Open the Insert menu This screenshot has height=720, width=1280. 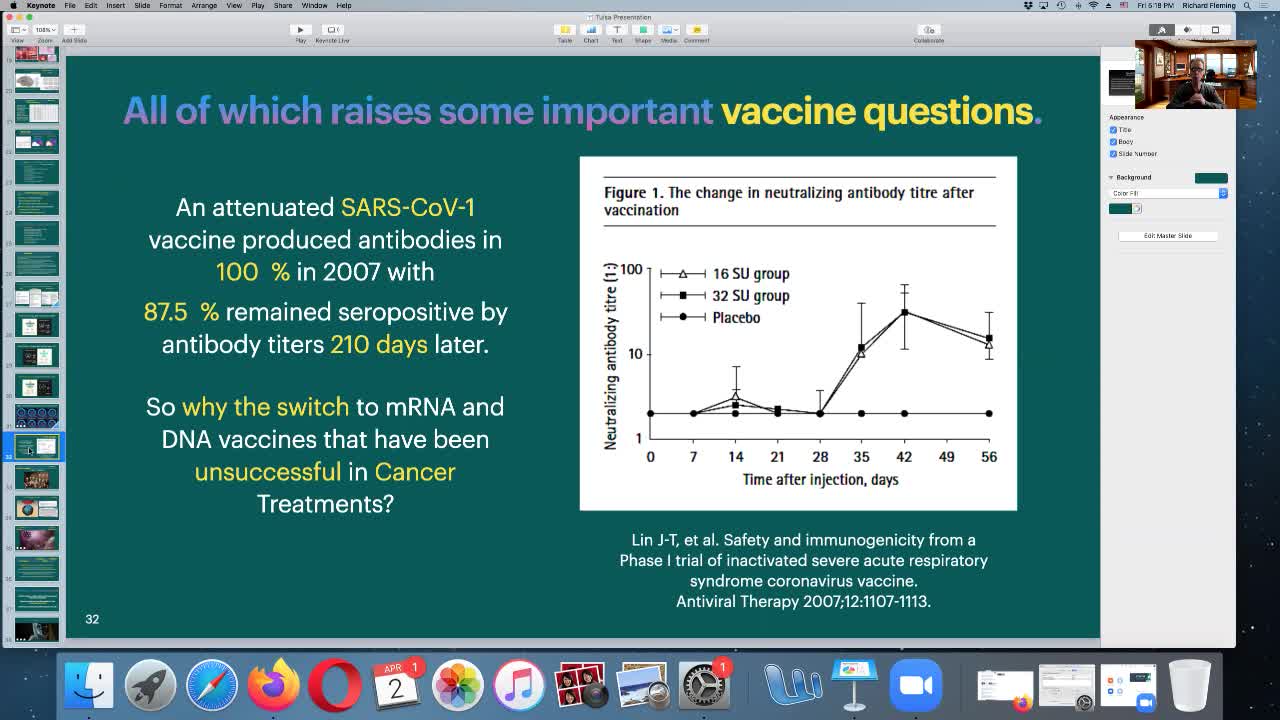pos(116,5)
